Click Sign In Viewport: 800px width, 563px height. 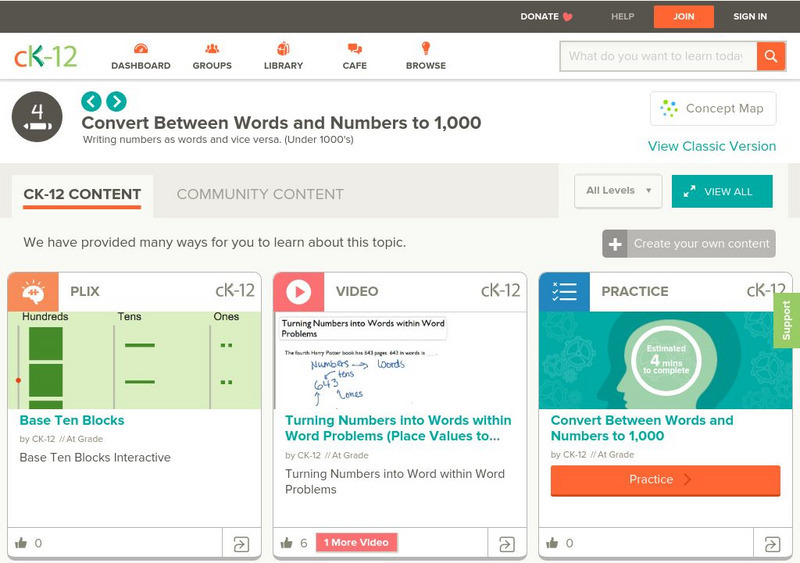(750, 16)
